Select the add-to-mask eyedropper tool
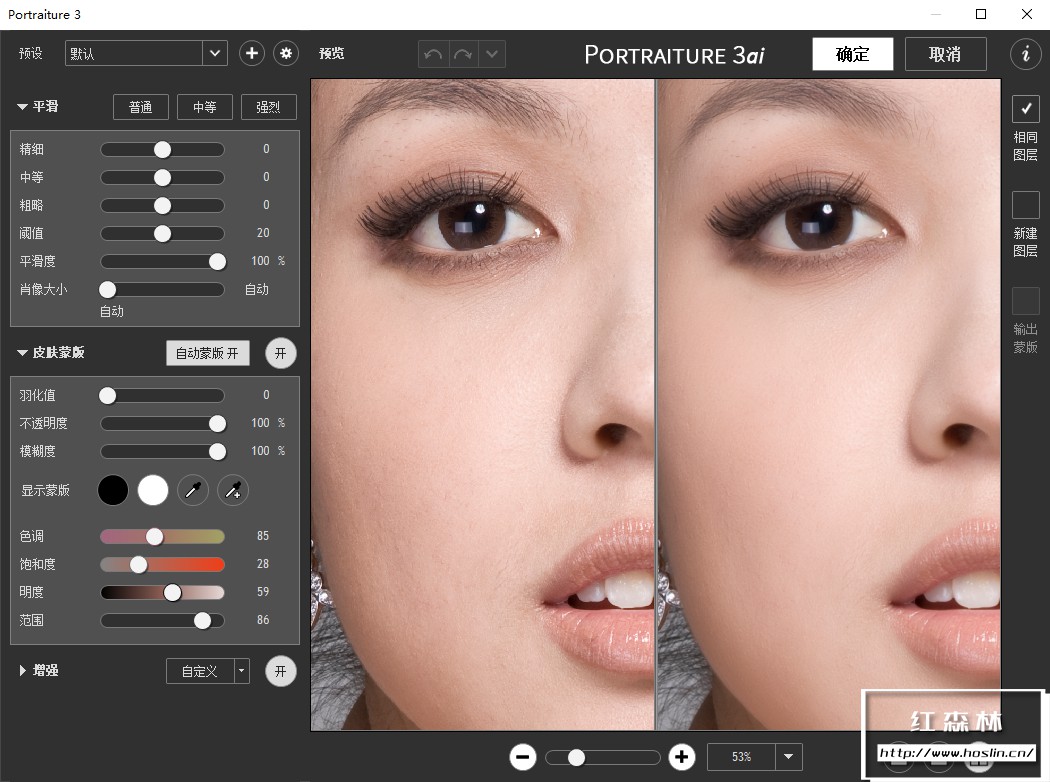This screenshot has width=1050, height=782. (x=233, y=491)
